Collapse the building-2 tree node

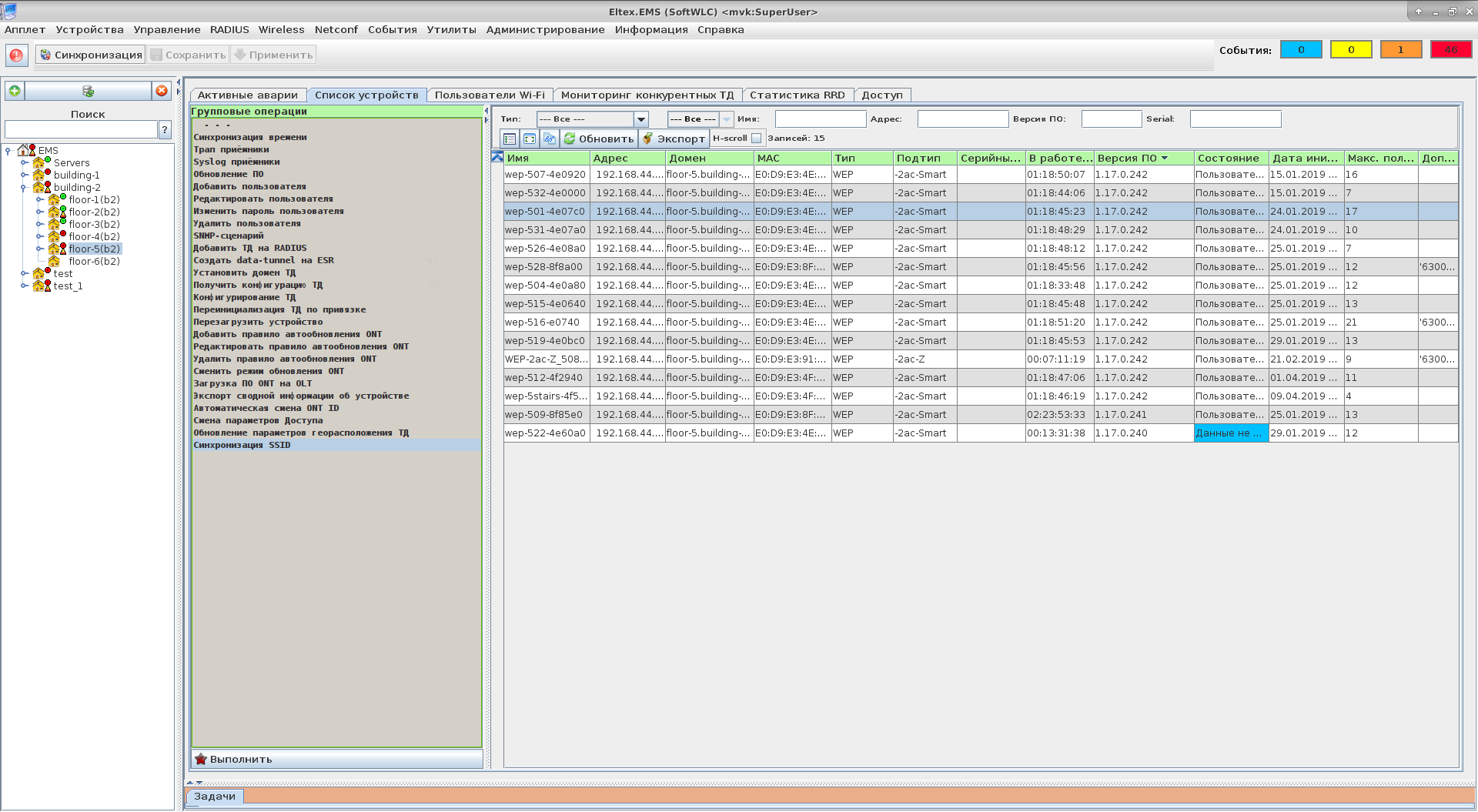[24, 187]
